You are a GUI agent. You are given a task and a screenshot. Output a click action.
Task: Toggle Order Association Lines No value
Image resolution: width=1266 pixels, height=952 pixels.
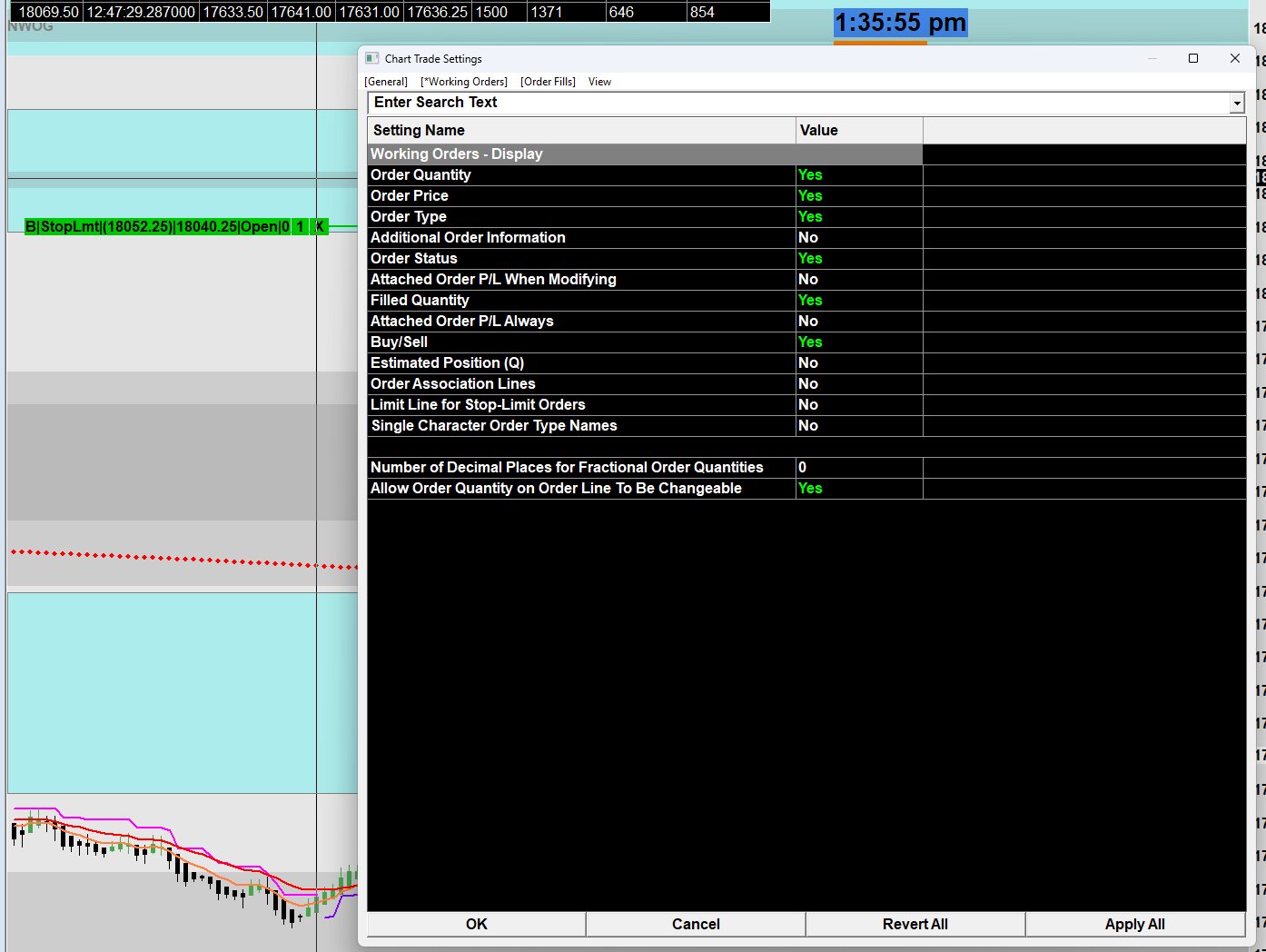click(859, 384)
